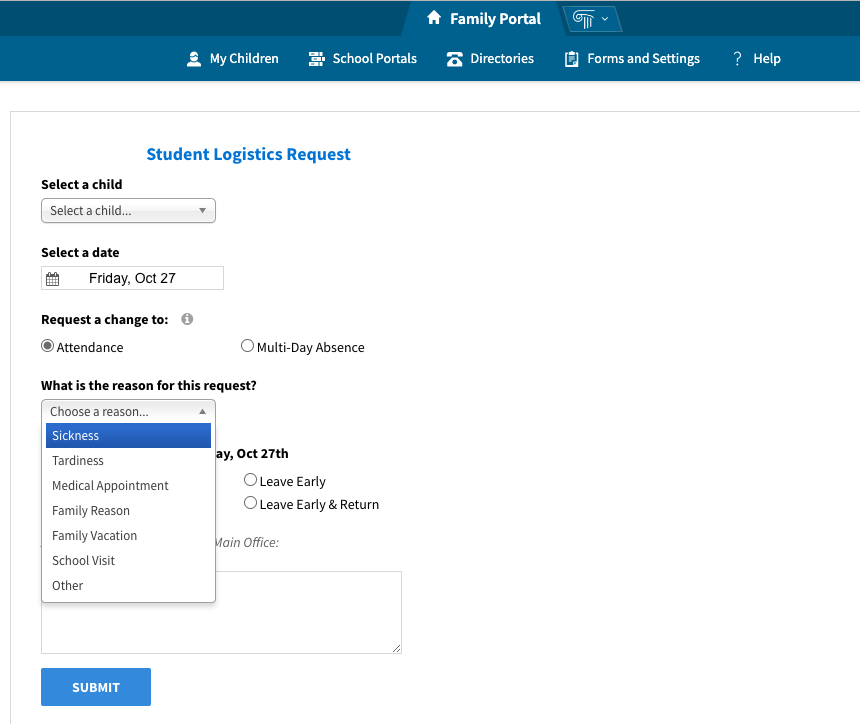Click the calendar icon in the date field
Screen dimensions: 860x724
click(x=53, y=279)
